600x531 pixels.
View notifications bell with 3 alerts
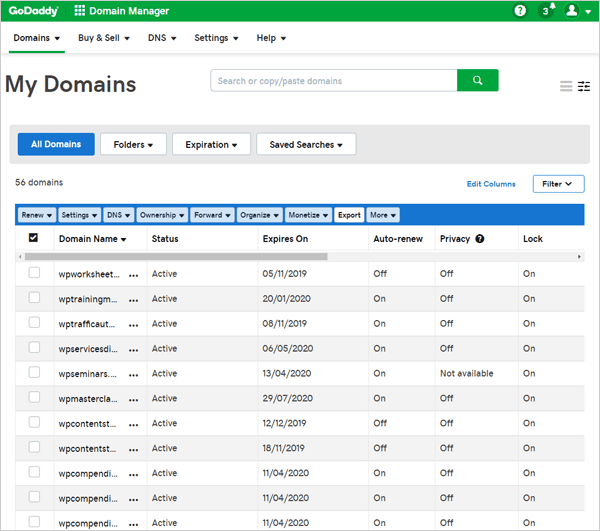(x=547, y=10)
